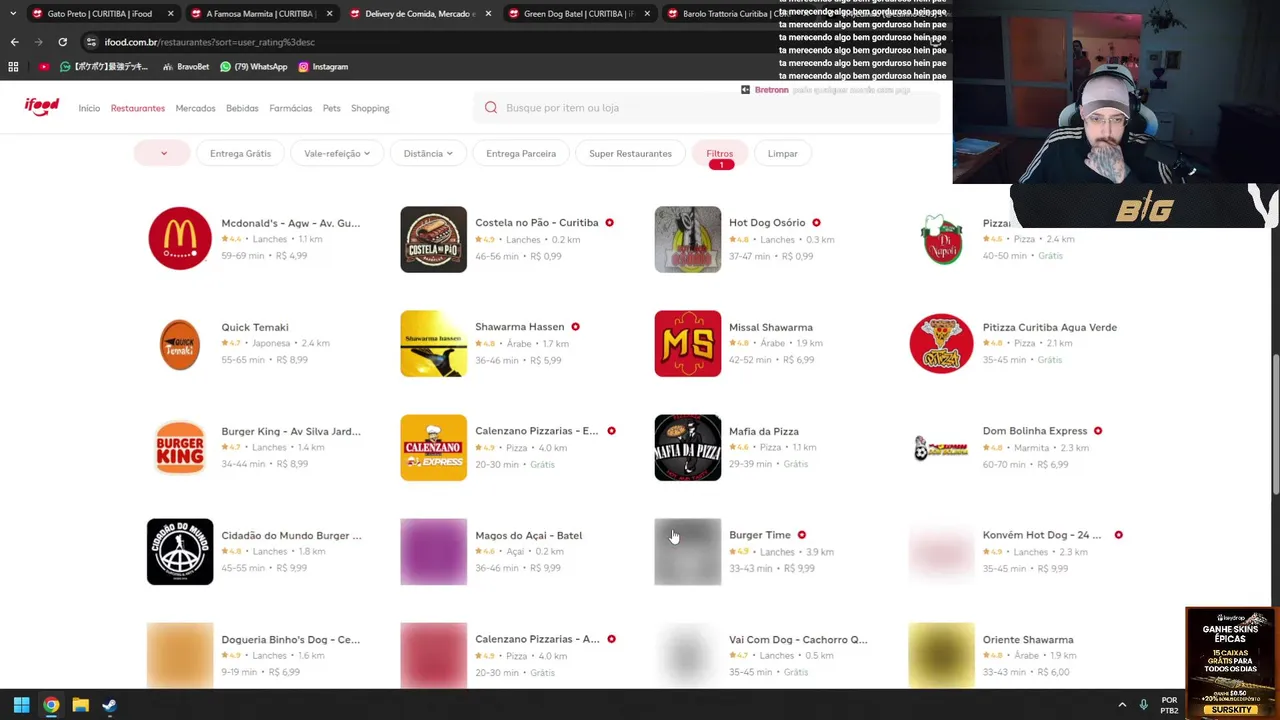The height and width of the screenshot is (720, 1280).
Task: Switch to the Green Dog Batel tab
Action: [x=578, y=14]
